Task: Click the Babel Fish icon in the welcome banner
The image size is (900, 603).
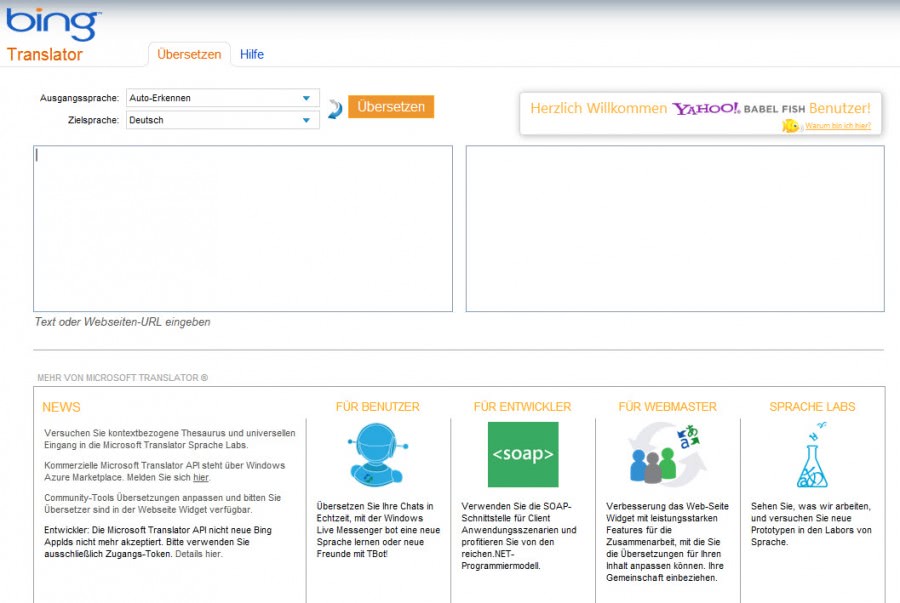Action: point(791,124)
